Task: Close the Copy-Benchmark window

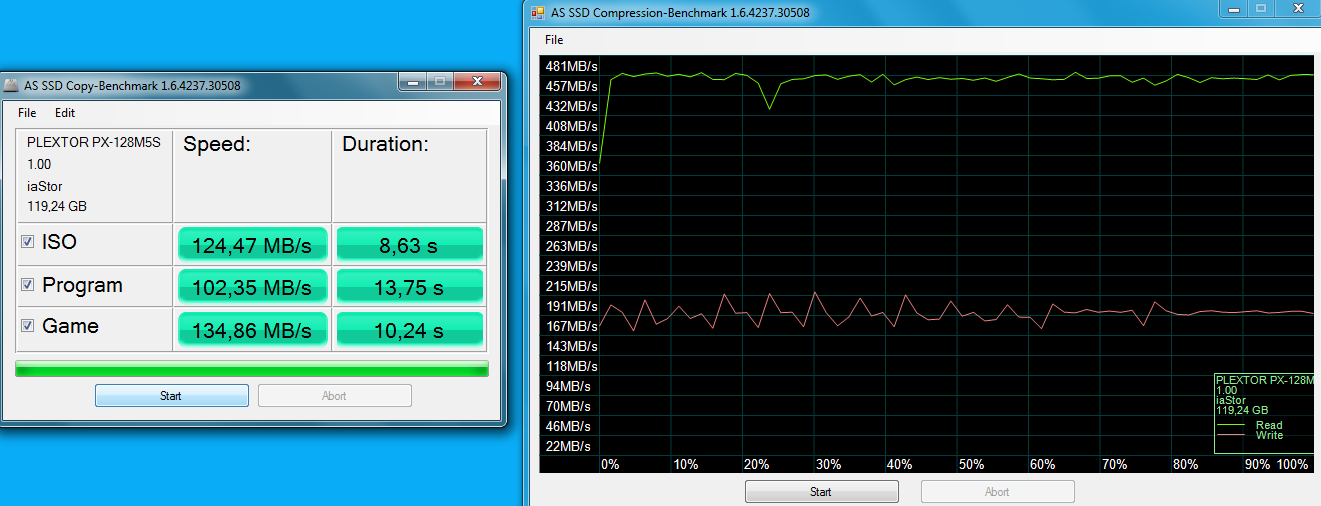Action: click(x=475, y=82)
